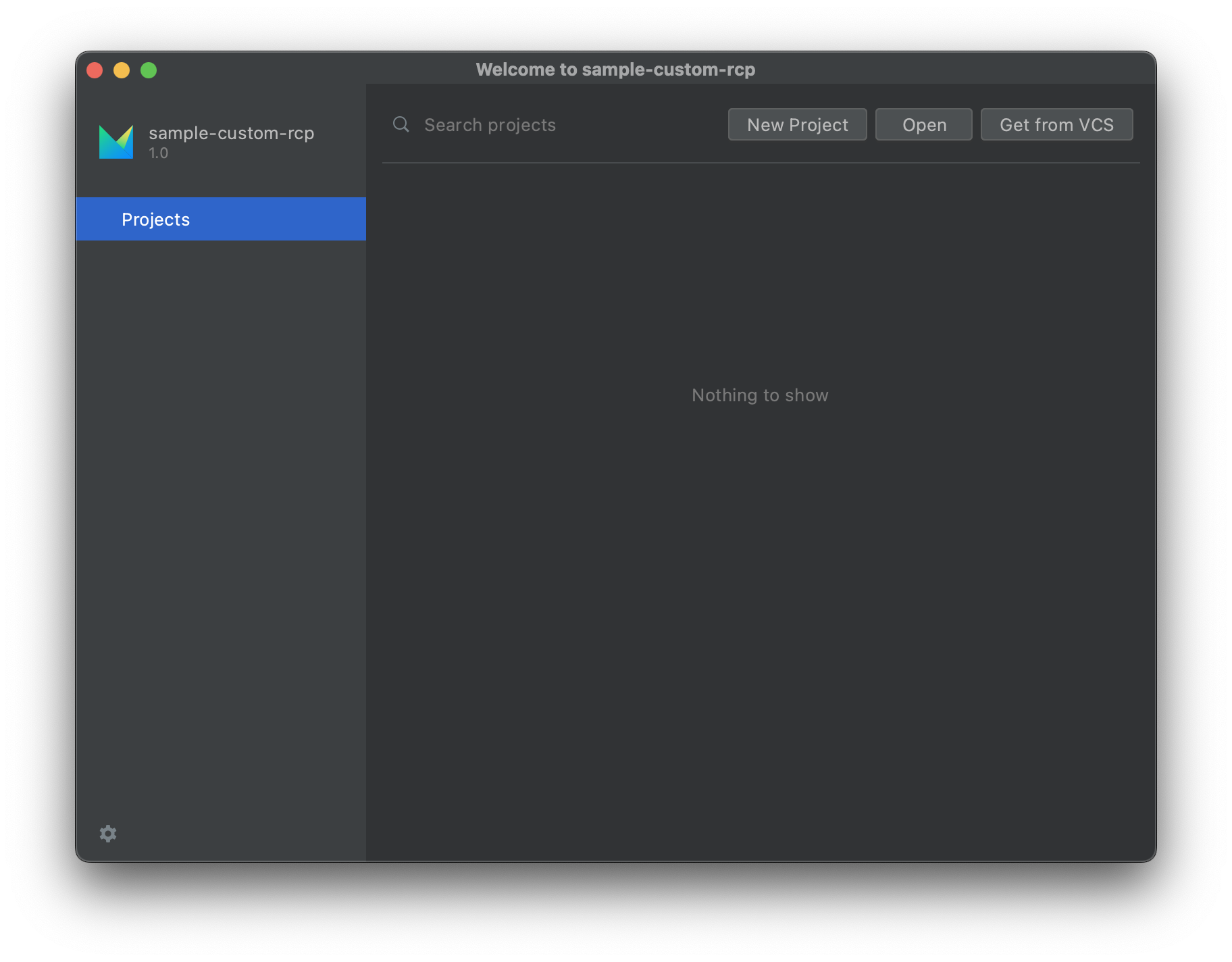Click the Open button

923,124
